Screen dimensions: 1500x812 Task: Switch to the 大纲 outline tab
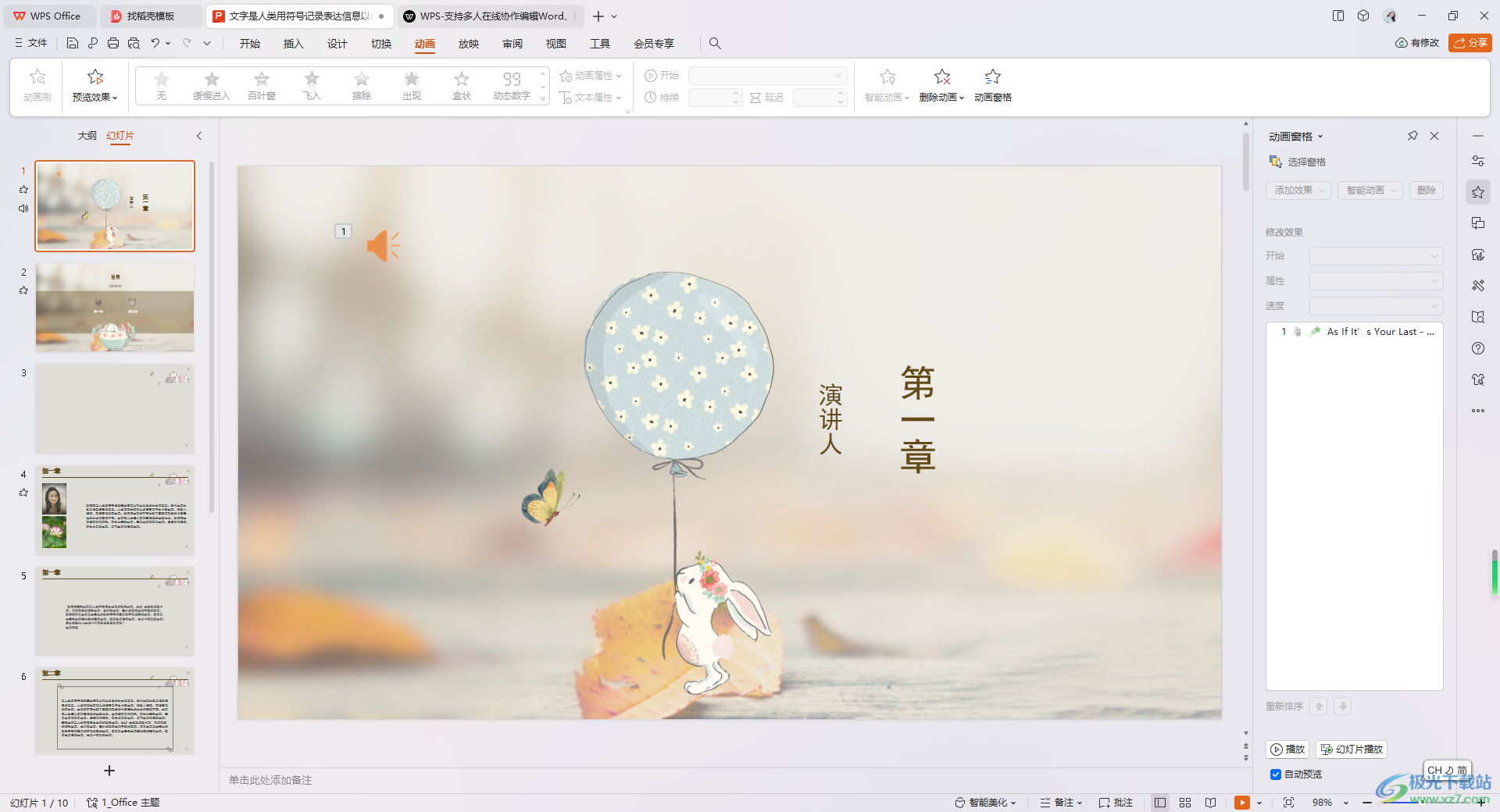coord(87,136)
